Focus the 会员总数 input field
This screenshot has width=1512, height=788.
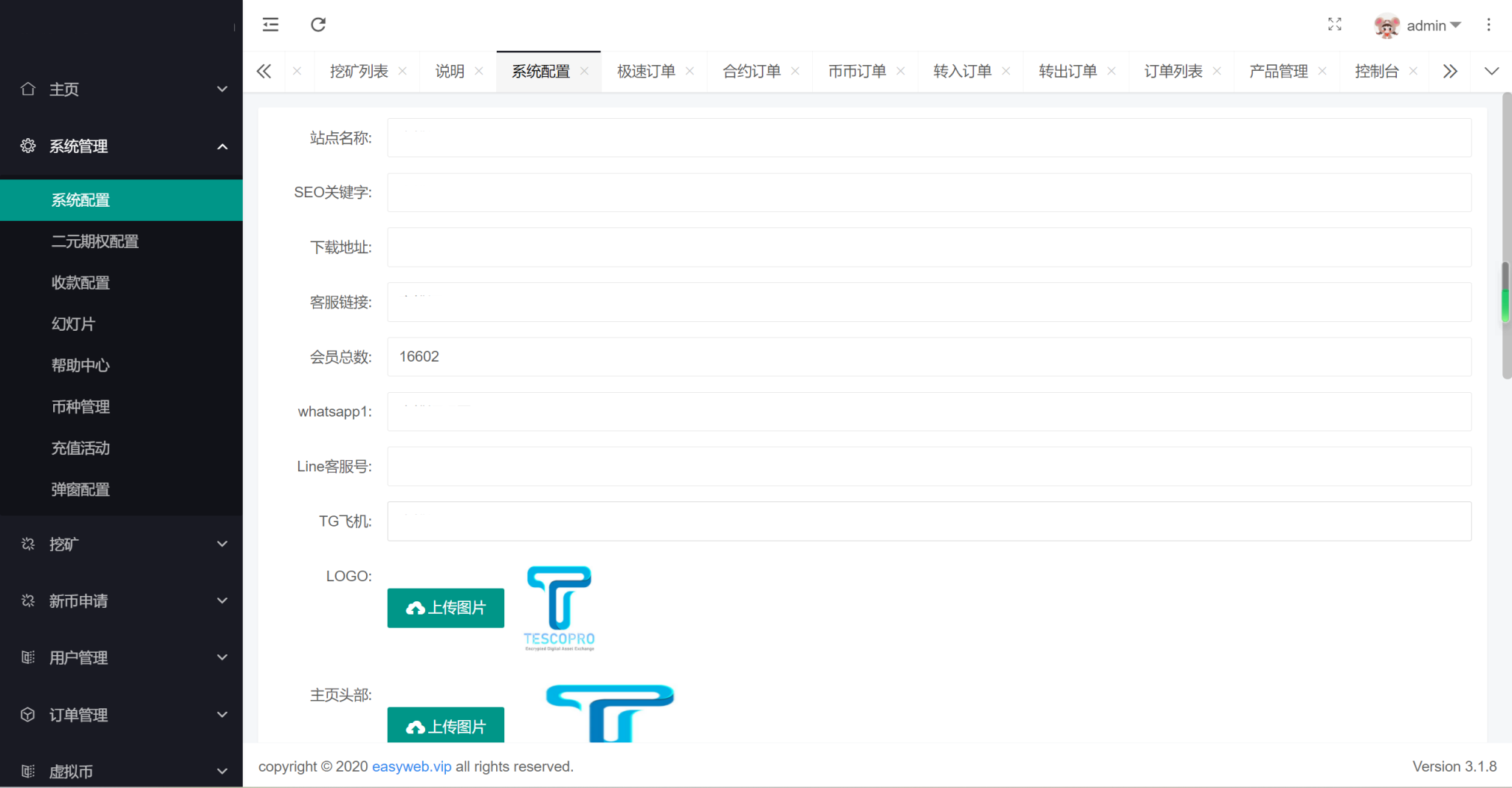(x=929, y=357)
